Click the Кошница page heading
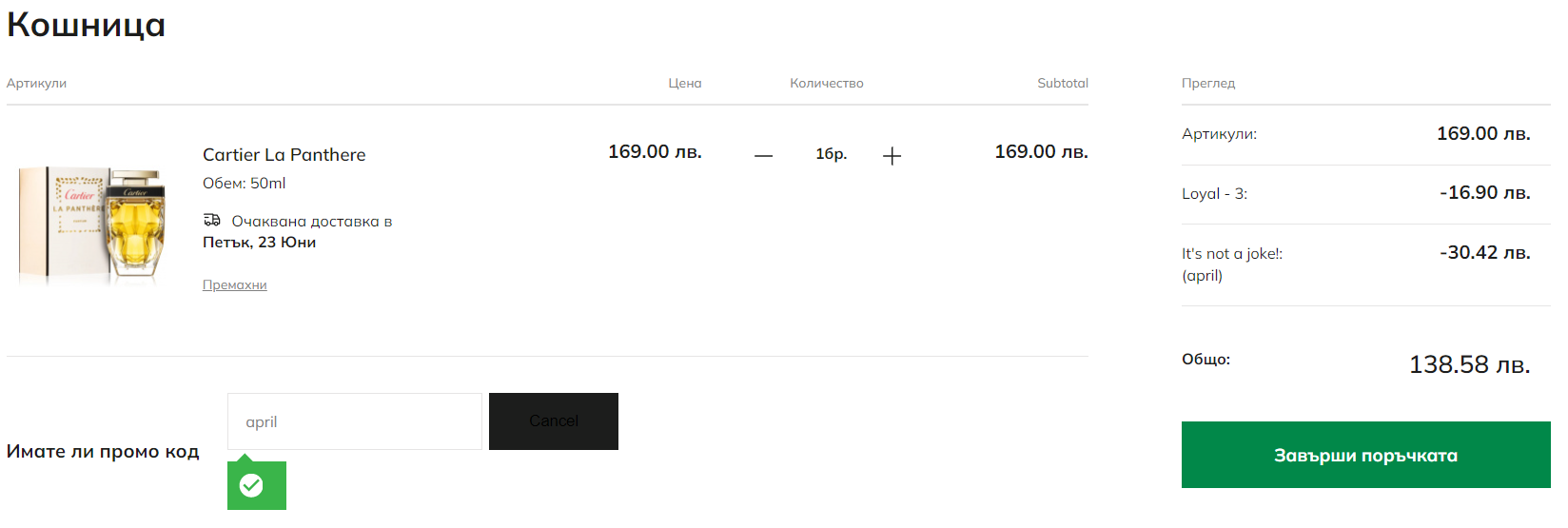 [x=86, y=24]
